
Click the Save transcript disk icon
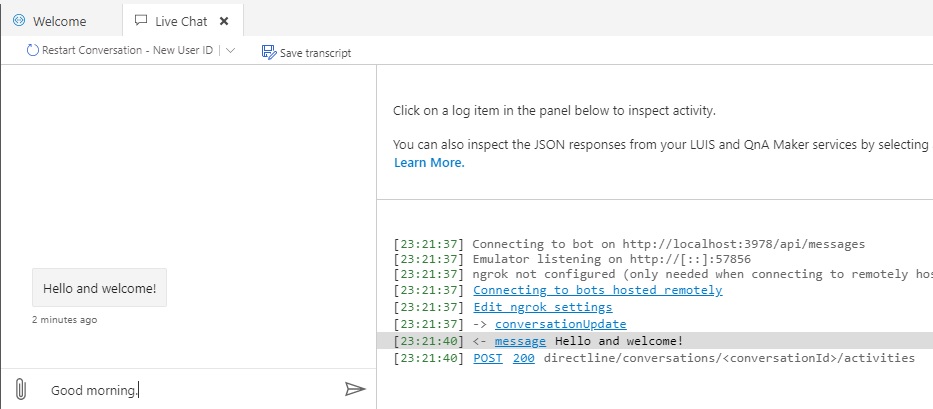point(268,52)
